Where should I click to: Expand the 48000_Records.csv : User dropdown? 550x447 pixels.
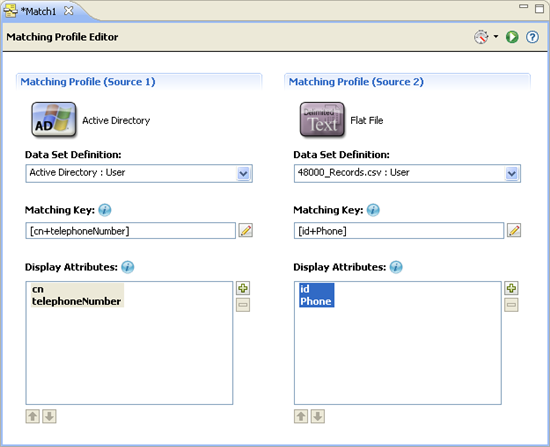coord(512,173)
